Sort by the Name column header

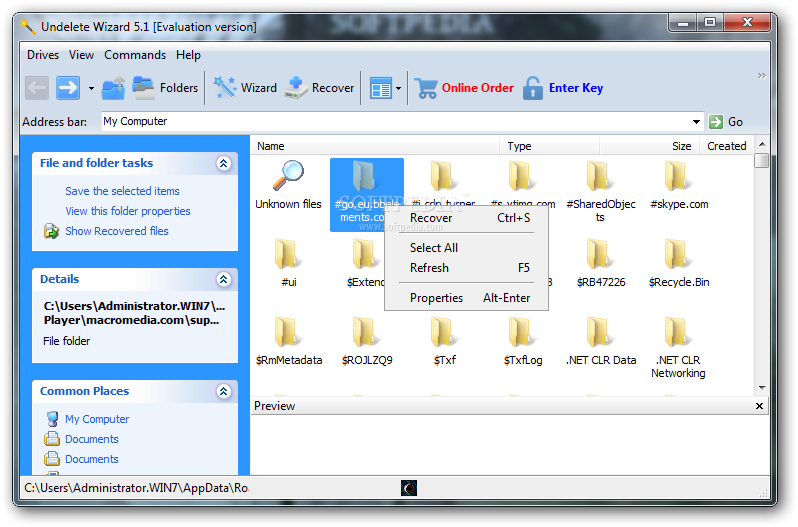click(x=375, y=146)
